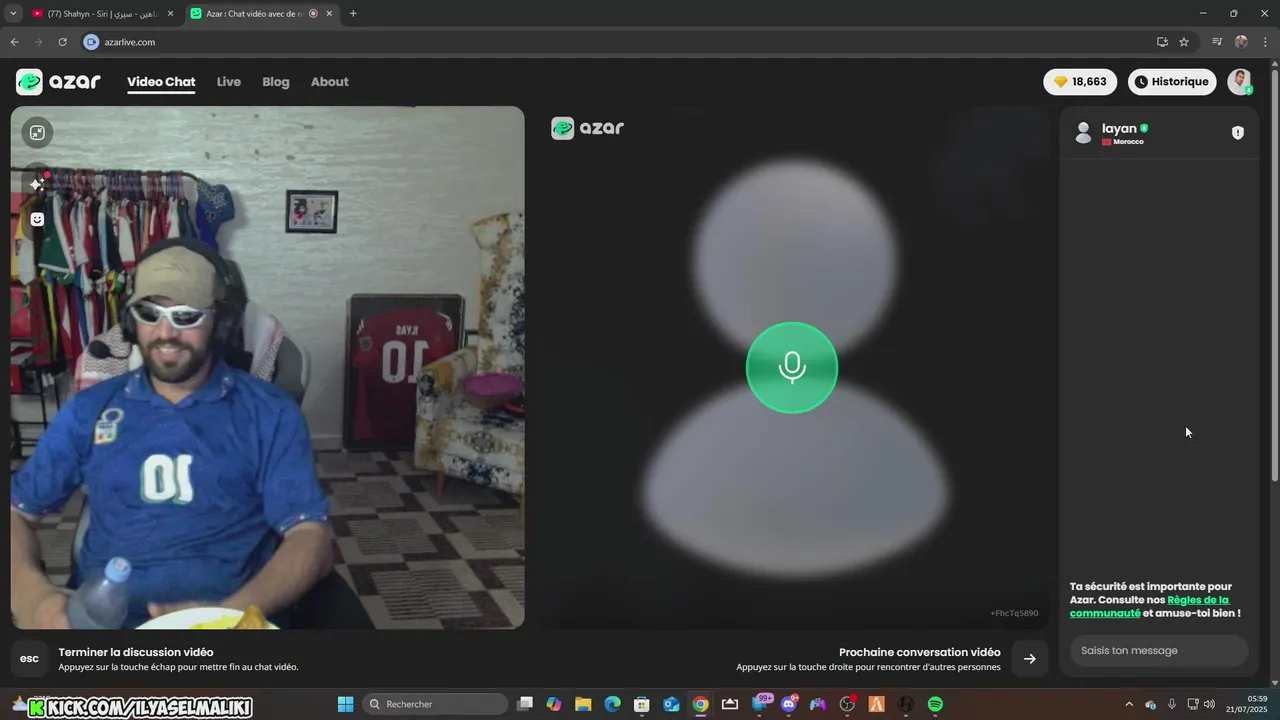Open layan's profile picture
1280x720 pixels.
pos(1083,133)
